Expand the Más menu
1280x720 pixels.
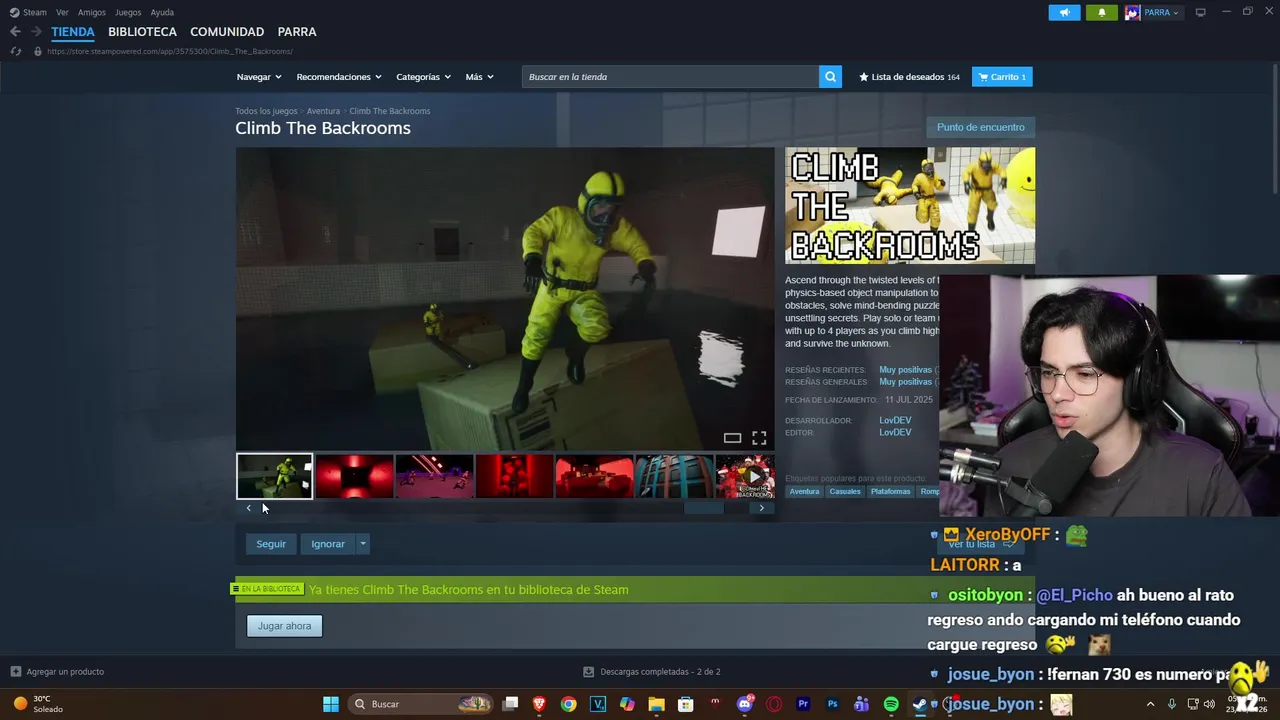[479, 77]
